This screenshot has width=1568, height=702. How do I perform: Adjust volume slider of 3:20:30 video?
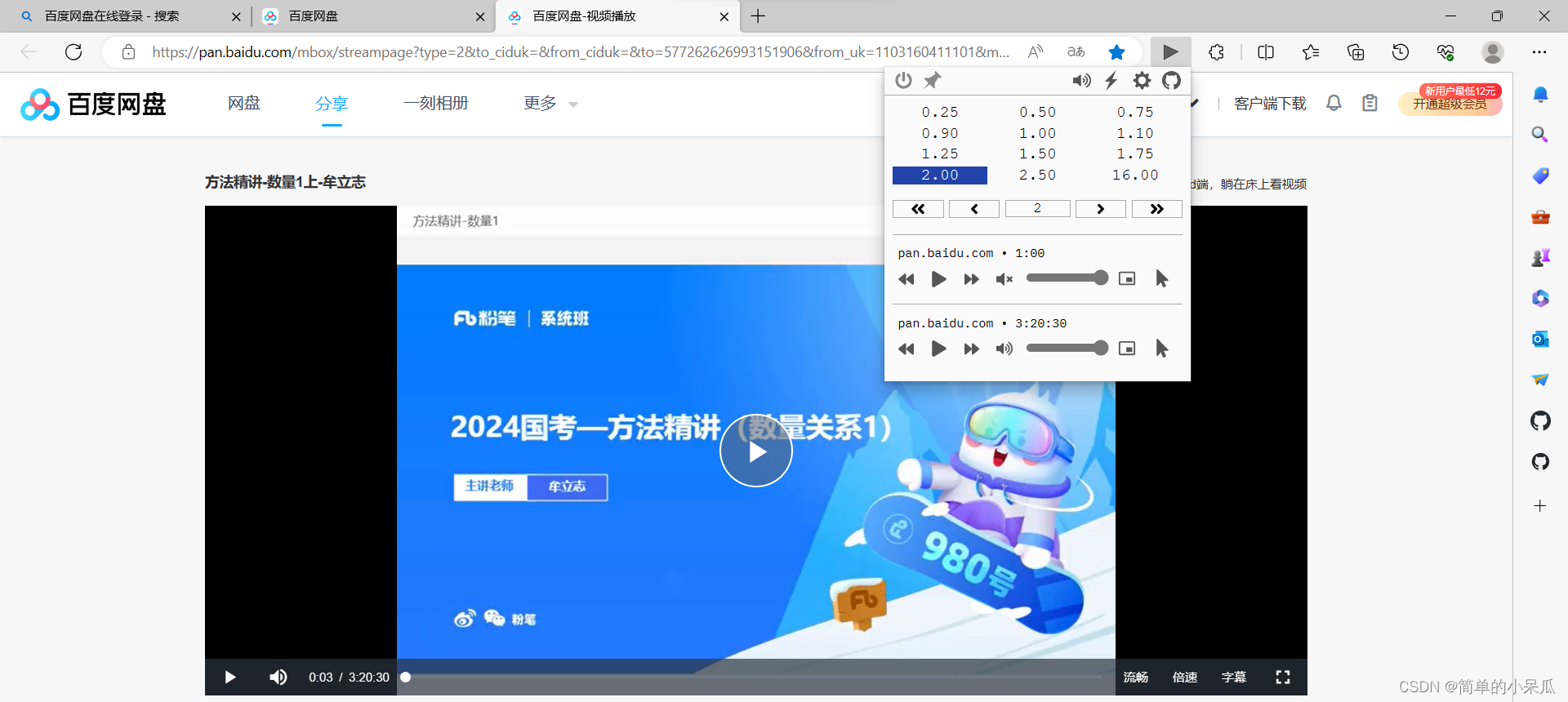(1067, 349)
